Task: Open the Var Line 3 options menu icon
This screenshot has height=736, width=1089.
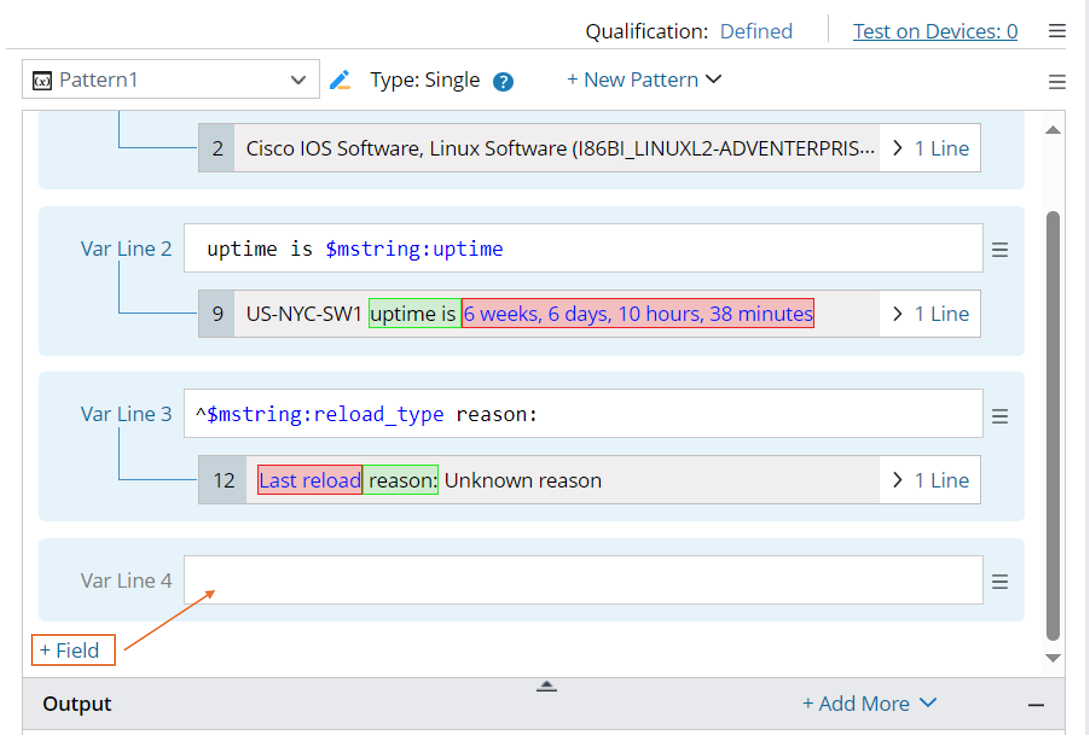Action: [x=1000, y=416]
